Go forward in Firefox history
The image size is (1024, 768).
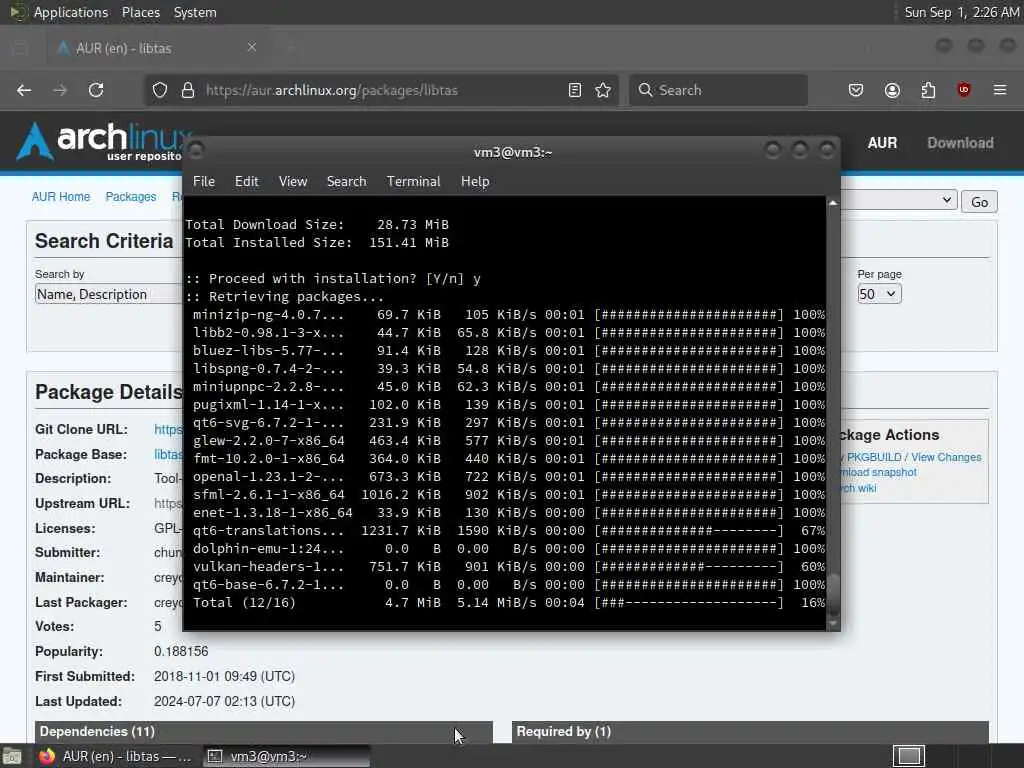click(60, 90)
